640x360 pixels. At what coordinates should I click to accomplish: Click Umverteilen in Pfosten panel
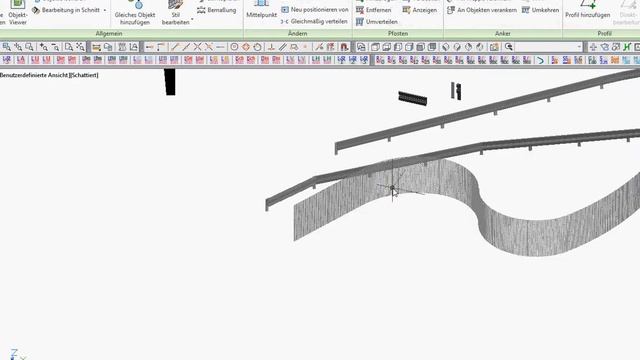(377, 22)
